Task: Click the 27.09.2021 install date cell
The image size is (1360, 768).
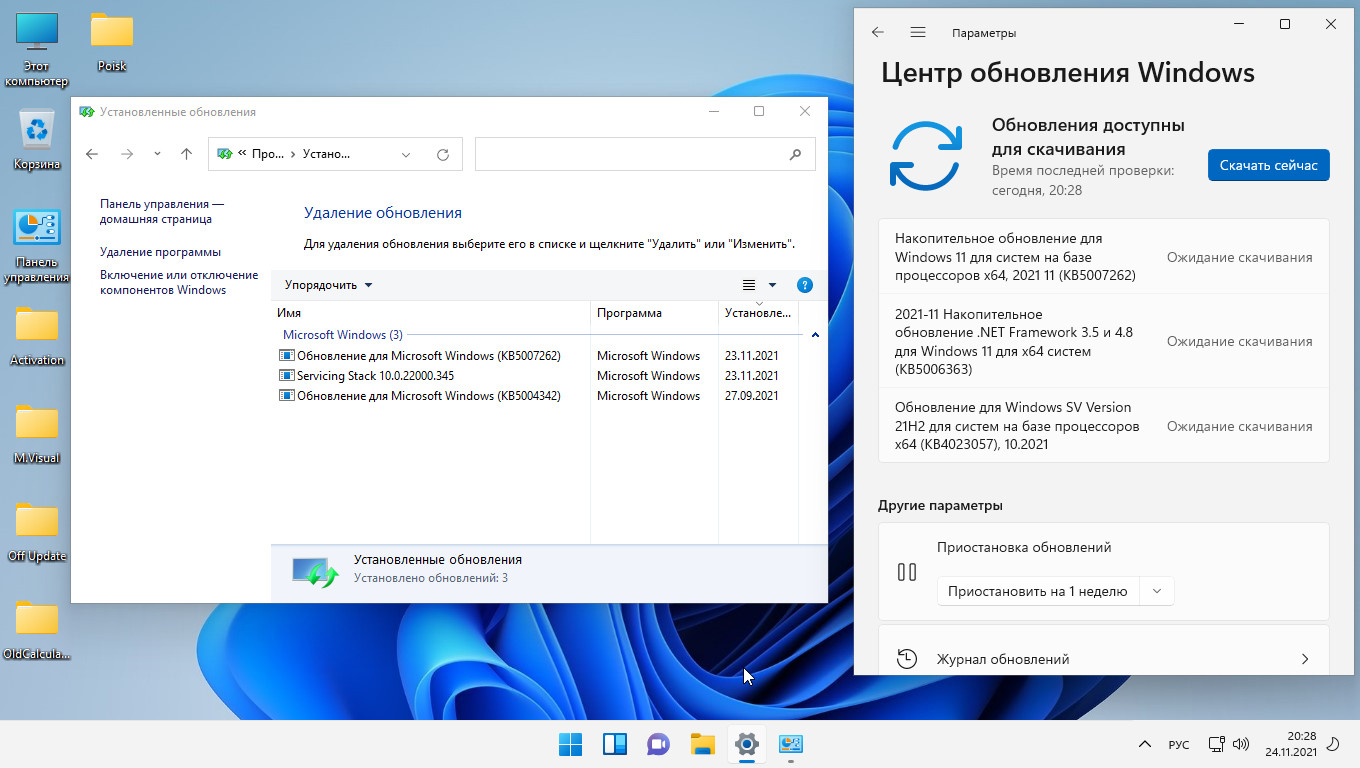Action: (751, 396)
